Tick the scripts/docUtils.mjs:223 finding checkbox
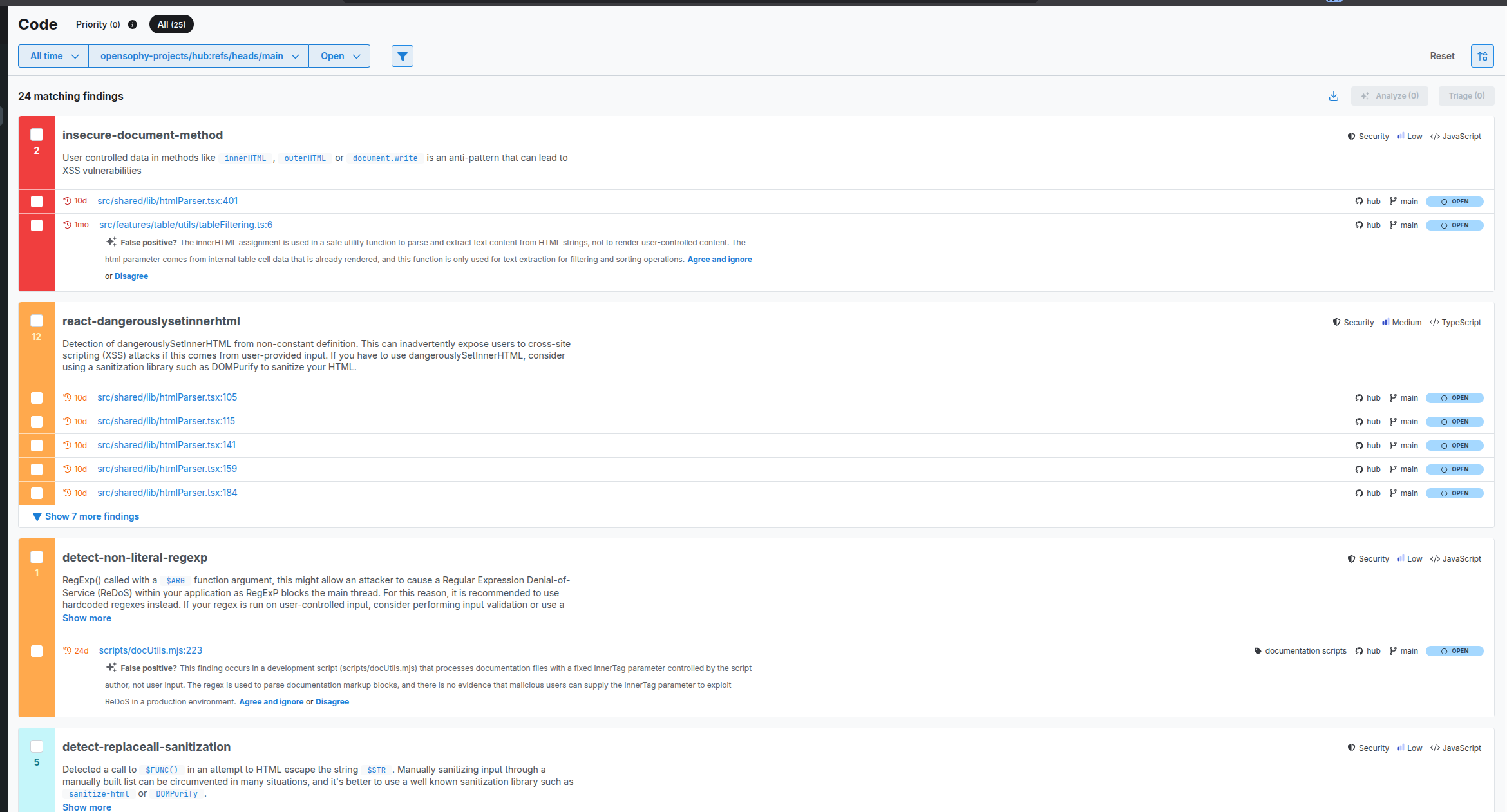 (x=37, y=651)
